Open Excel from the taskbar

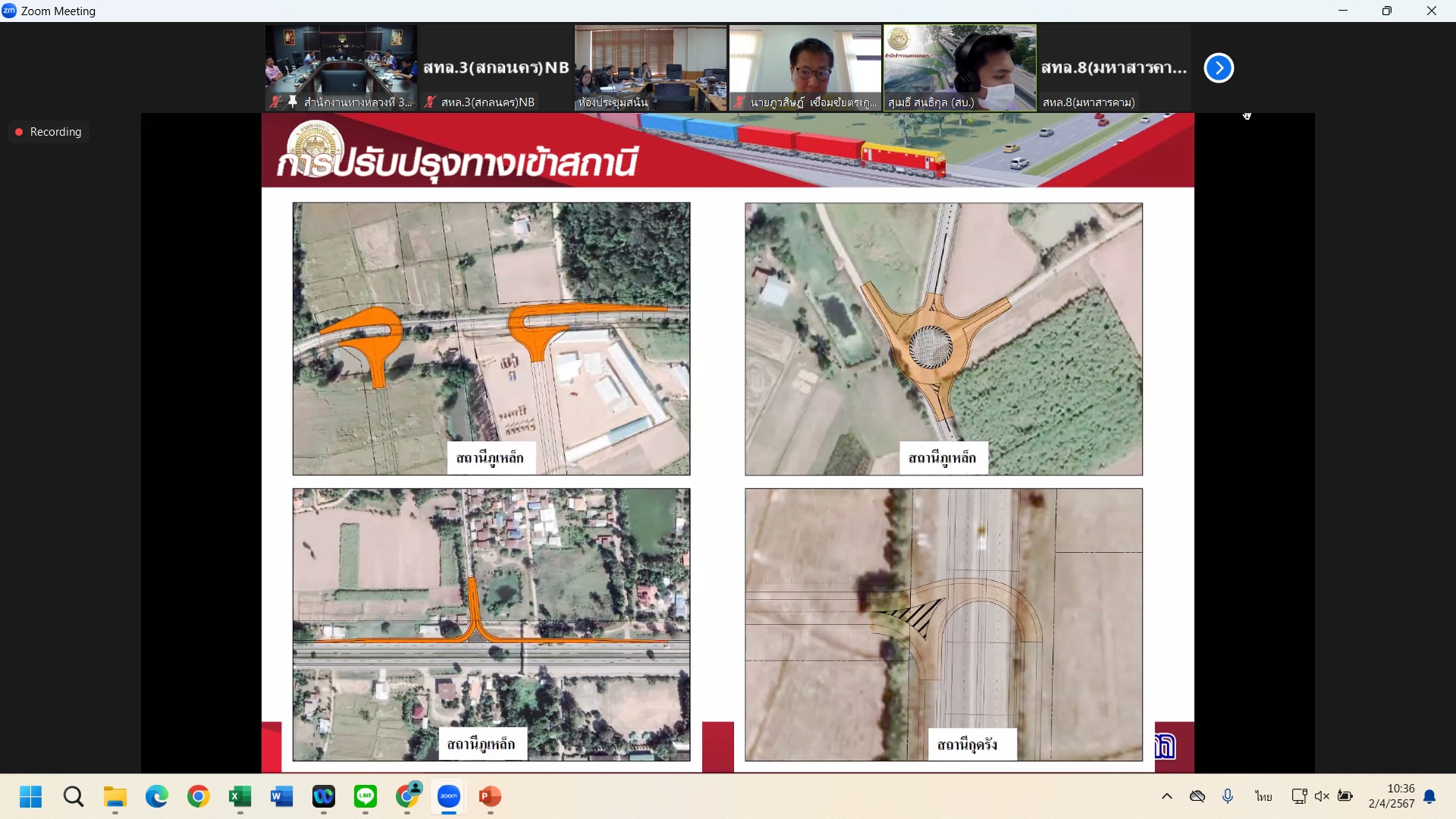click(x=240, y=796)
